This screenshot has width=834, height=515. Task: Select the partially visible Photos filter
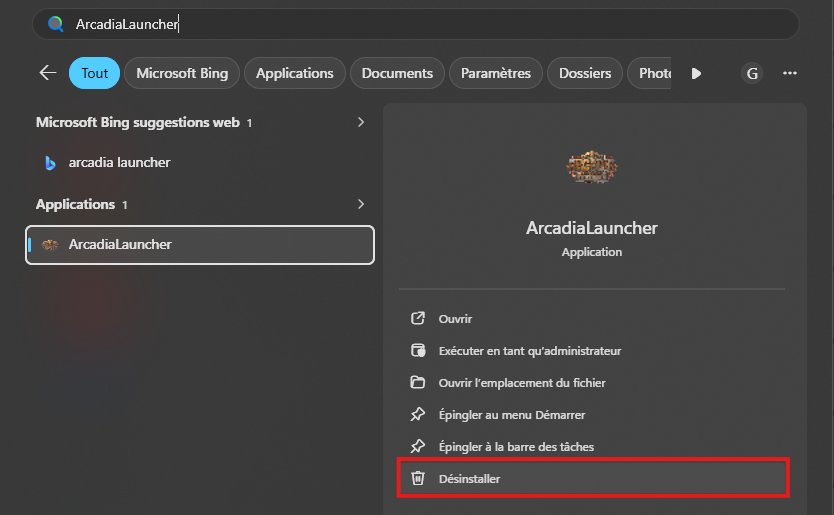(x=649, y=73)
